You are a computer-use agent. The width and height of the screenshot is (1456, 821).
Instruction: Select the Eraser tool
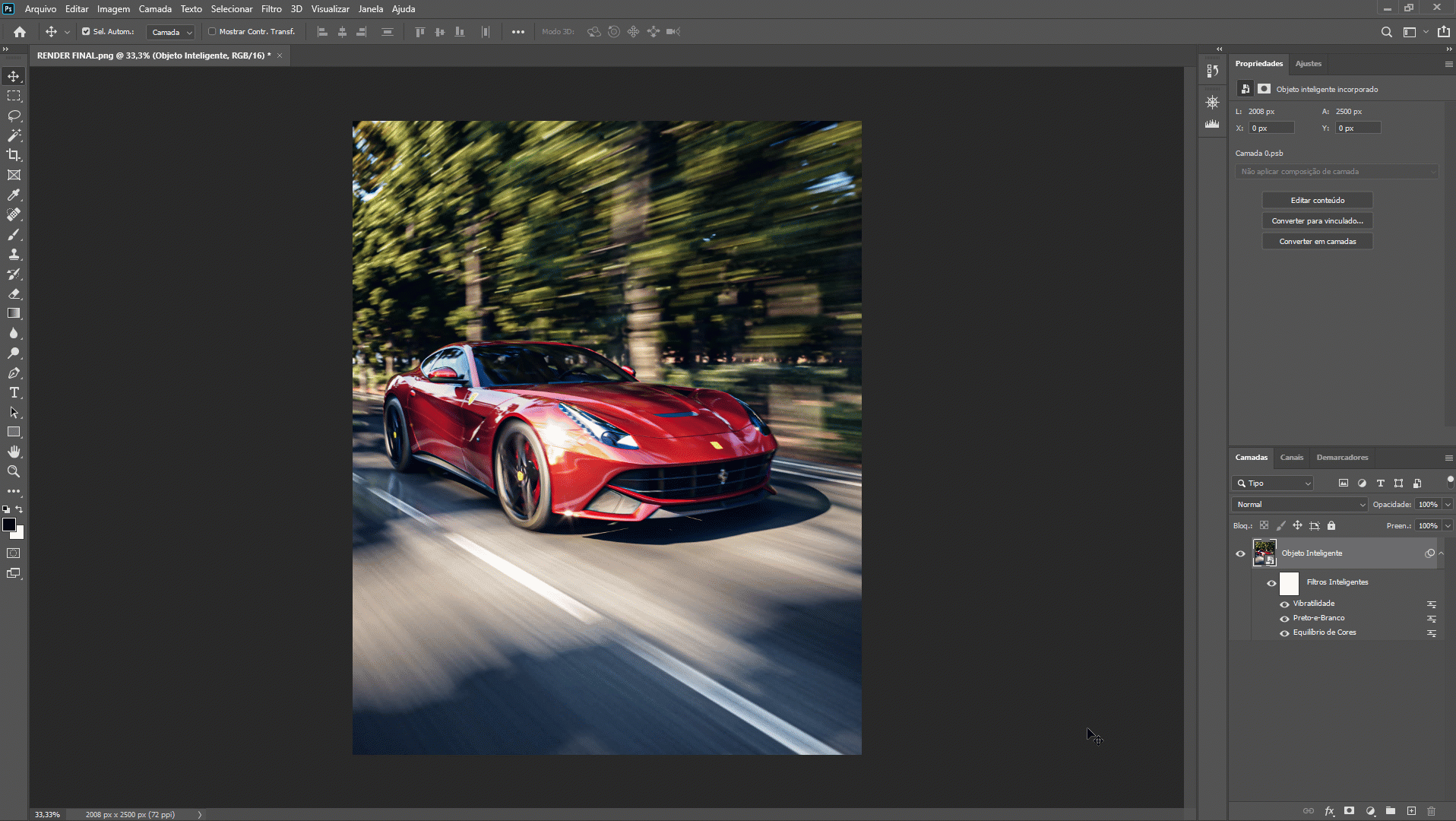tap(14, 293)
